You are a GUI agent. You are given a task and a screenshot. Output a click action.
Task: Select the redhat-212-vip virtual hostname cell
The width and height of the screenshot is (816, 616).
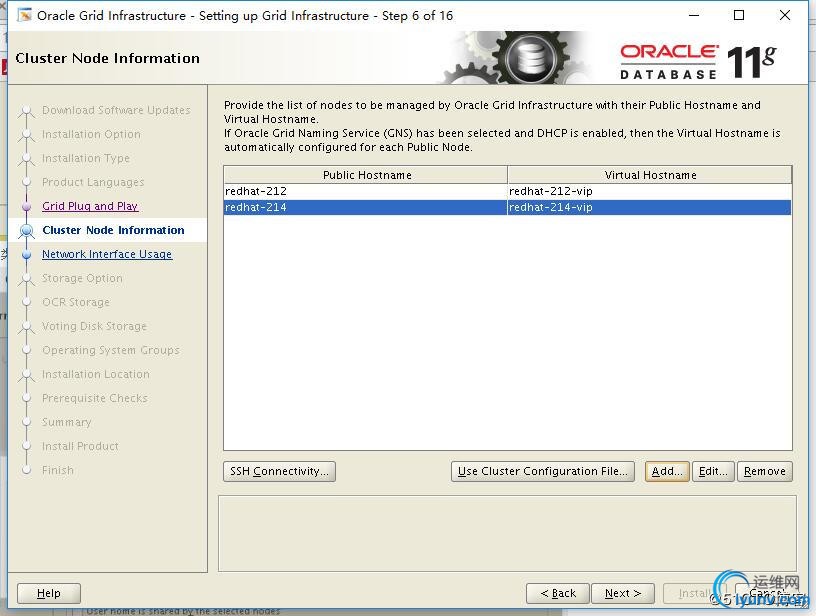649,191
